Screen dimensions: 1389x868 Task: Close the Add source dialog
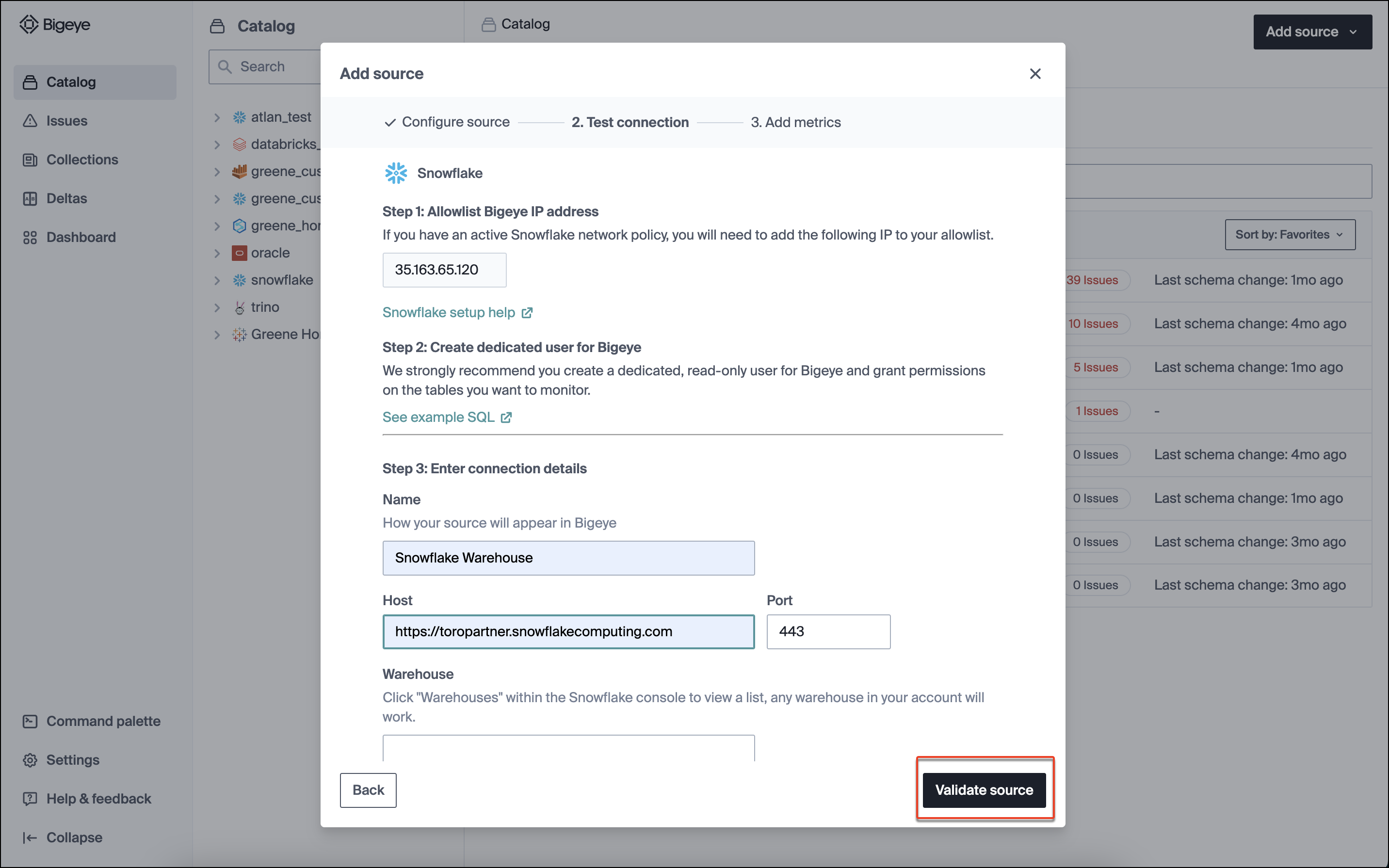[1035, 74]
